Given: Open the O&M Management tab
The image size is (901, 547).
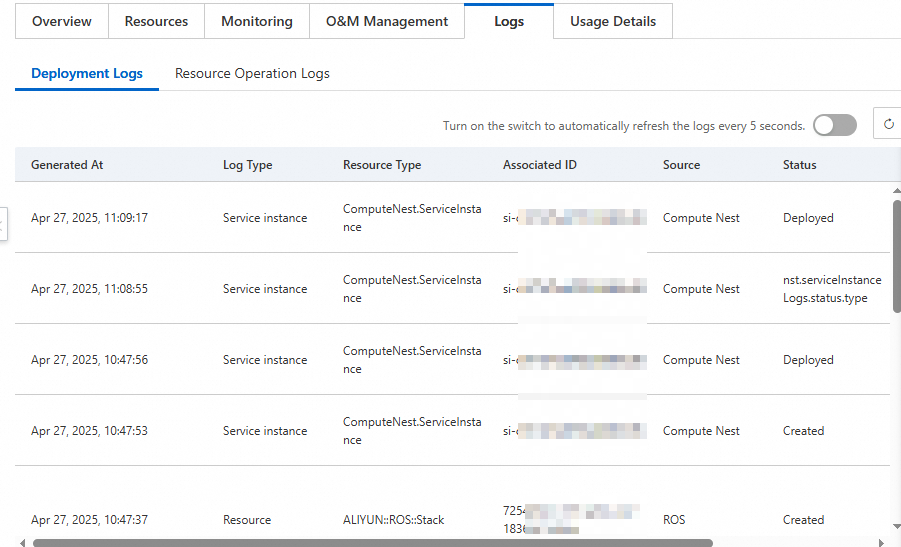Looking at the screenshot, I should coord(387,21).
